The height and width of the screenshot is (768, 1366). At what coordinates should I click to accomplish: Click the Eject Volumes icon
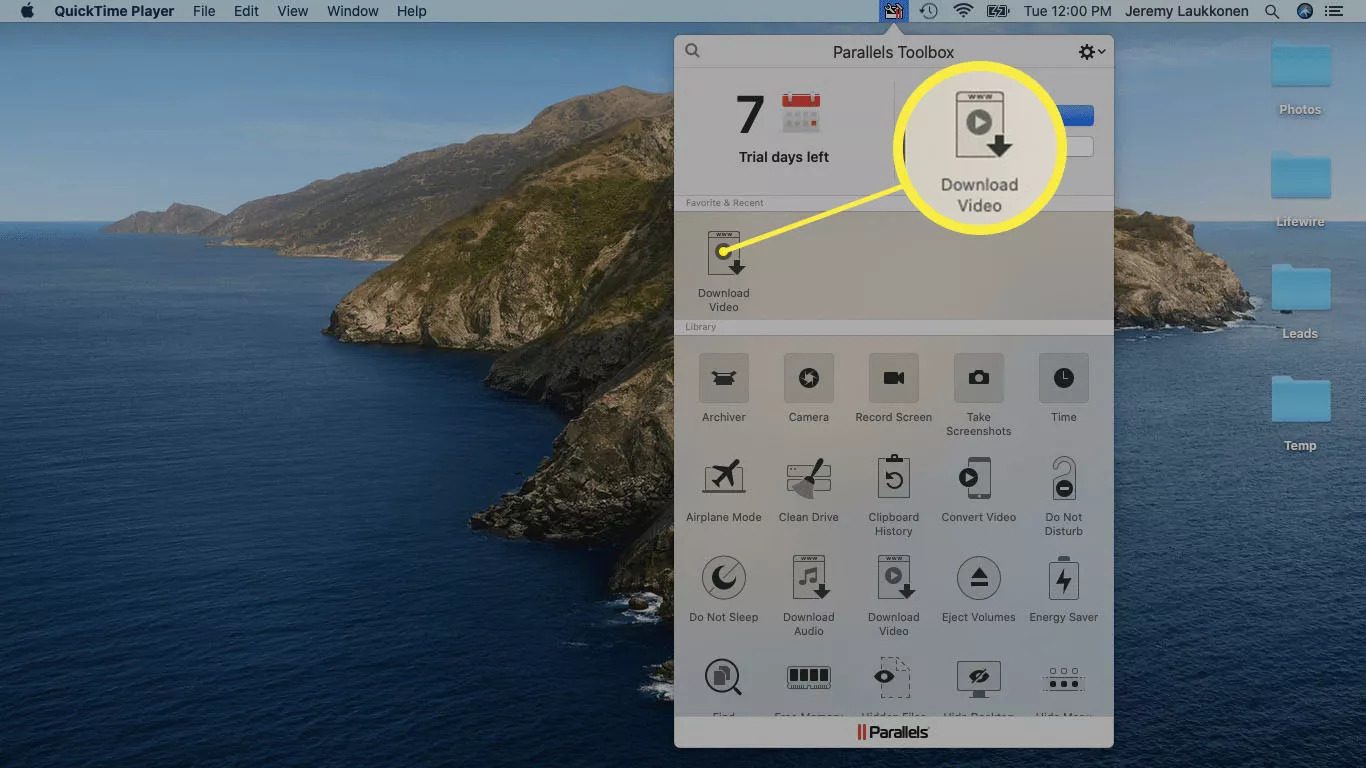click(x=978, y=579)
